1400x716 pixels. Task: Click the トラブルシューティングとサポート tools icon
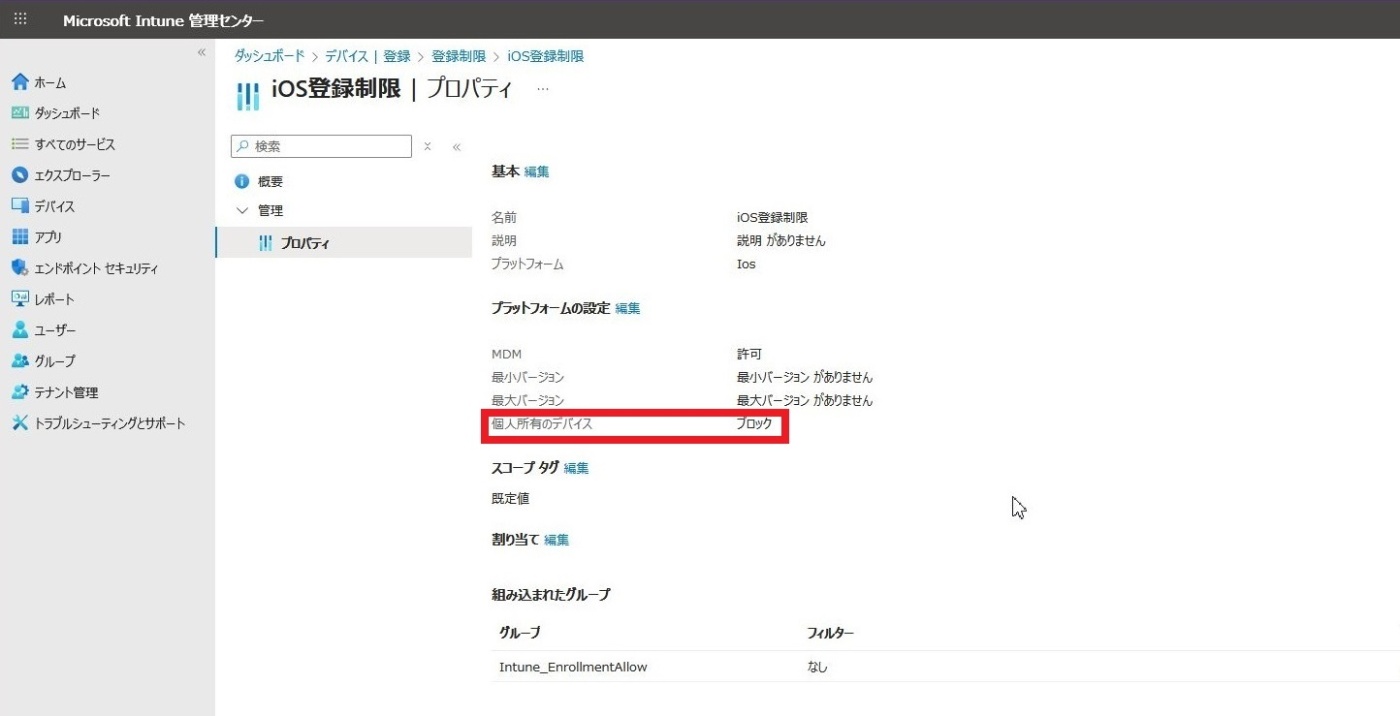[19, 423]
